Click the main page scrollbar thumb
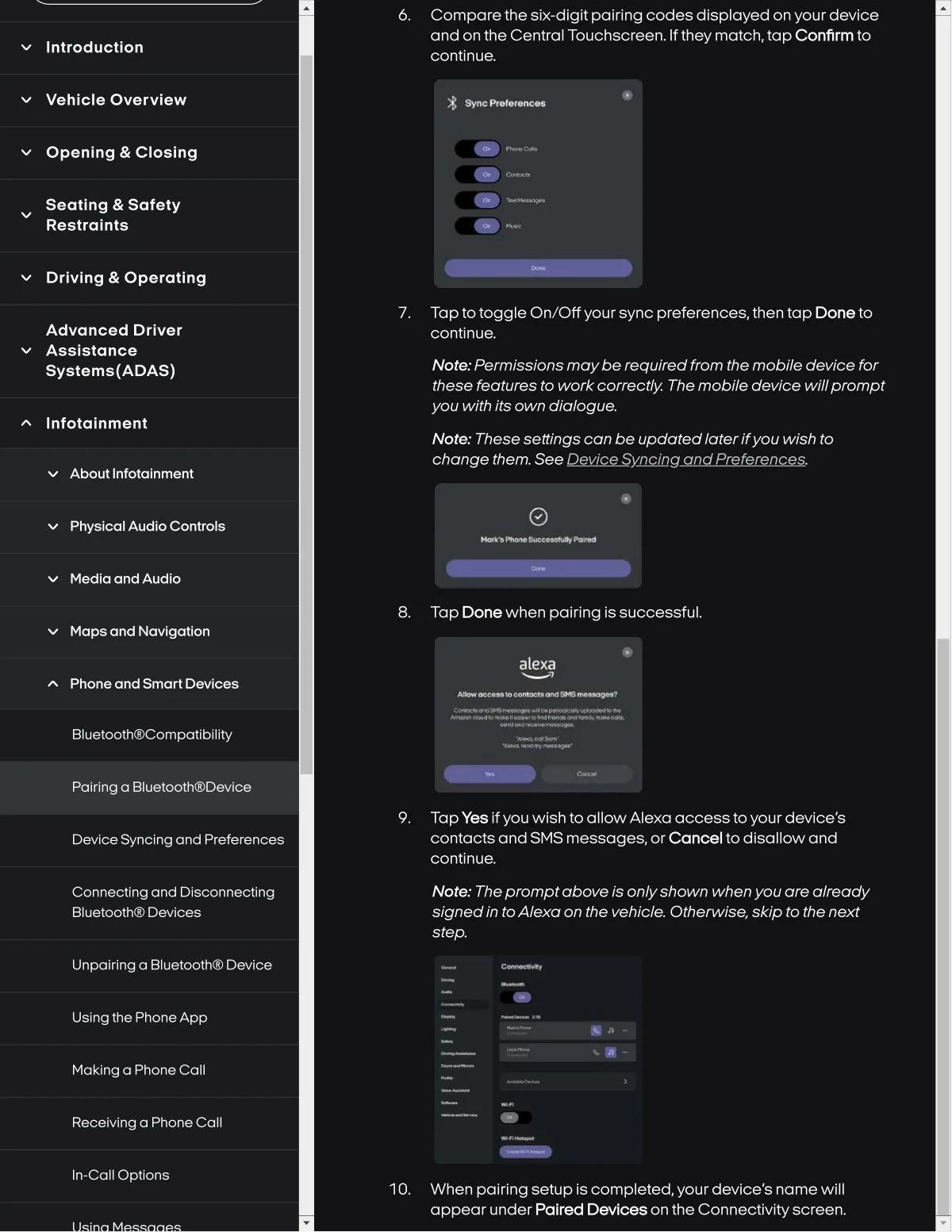Screen dimensions: 952x1232 point(943,926)
